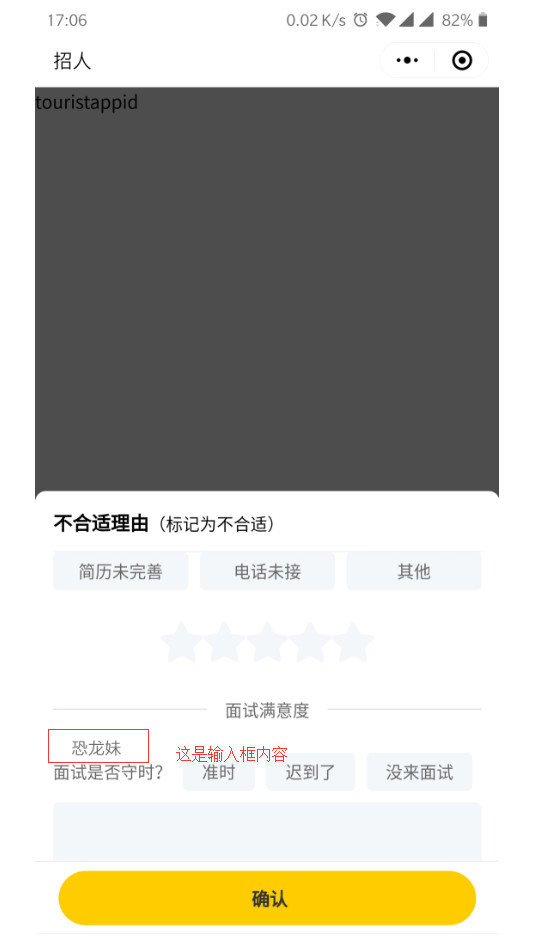The height and width of the screenshot is (942, 557).
Task: Tap the alarm clock status icon
Action: (361, 20)
